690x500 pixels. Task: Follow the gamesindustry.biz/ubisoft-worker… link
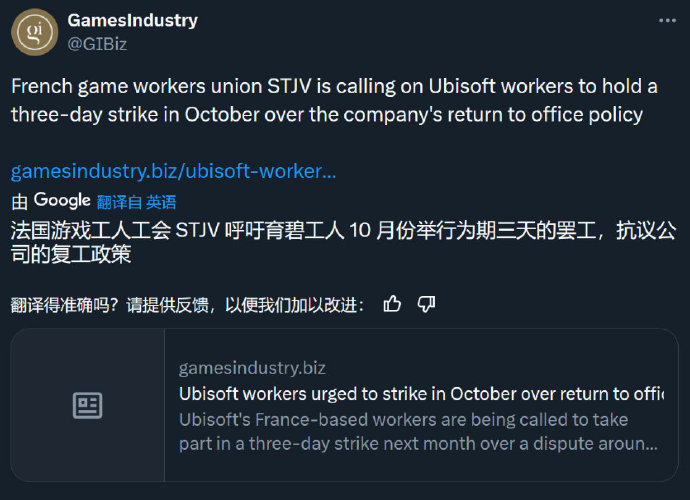coord(173,171)
